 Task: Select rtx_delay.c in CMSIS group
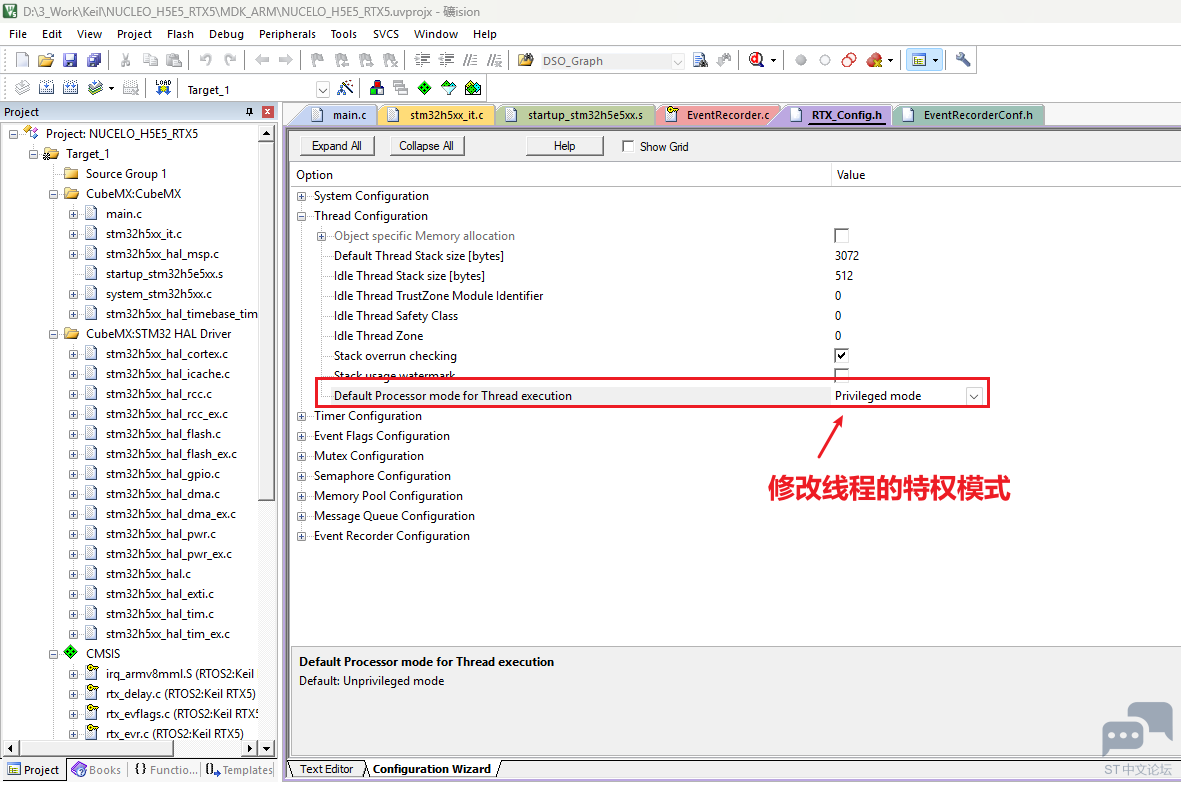pyautogui.click(x=181, y=694)
